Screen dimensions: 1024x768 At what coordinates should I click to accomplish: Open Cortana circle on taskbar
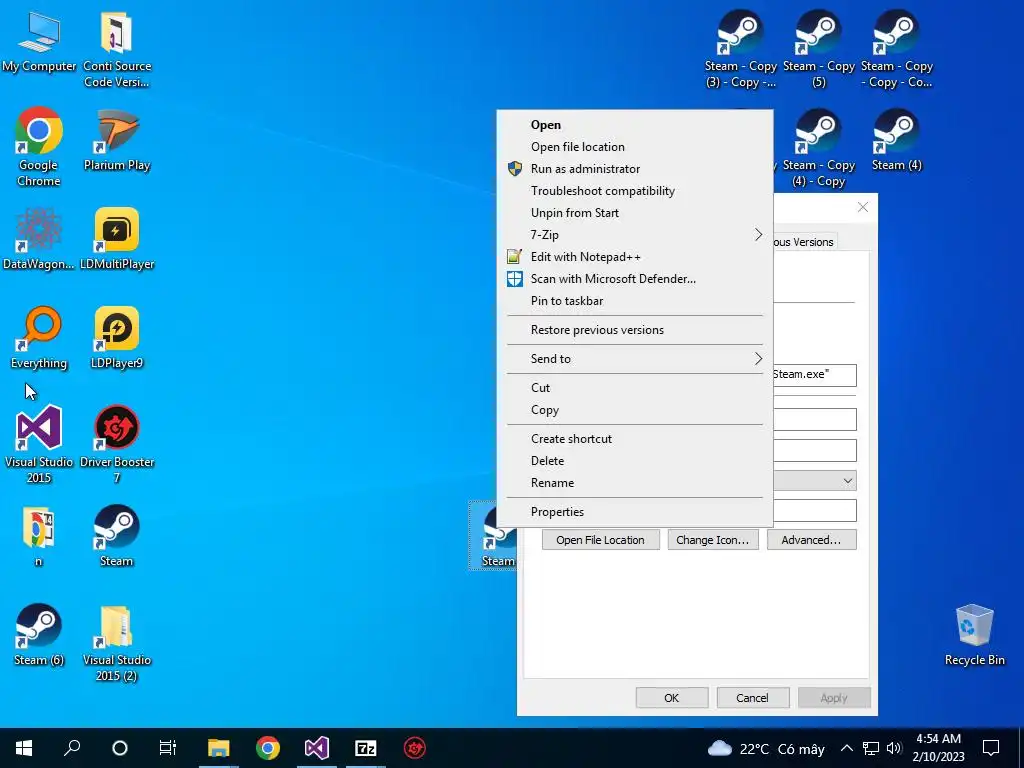[x=120, y=748]
